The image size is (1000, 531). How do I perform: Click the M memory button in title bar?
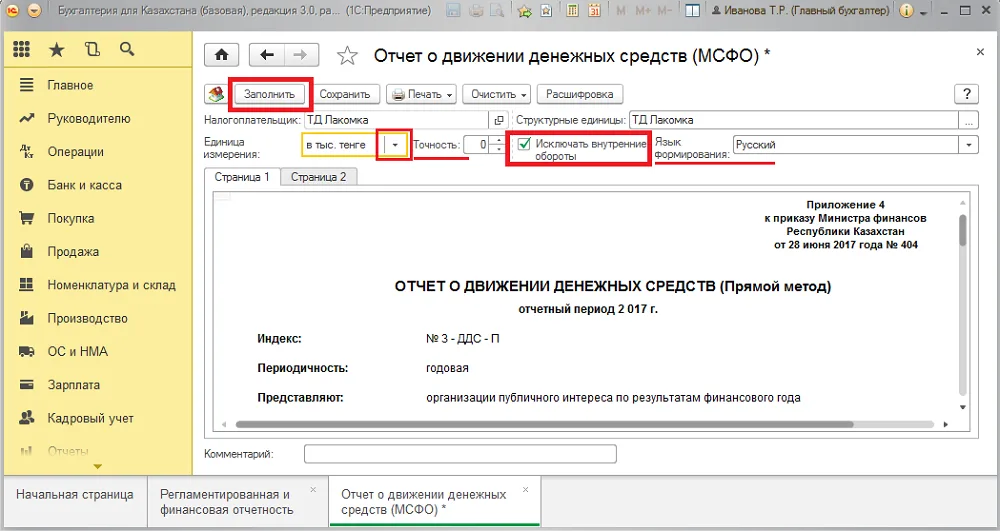click(x=621, y=10)
